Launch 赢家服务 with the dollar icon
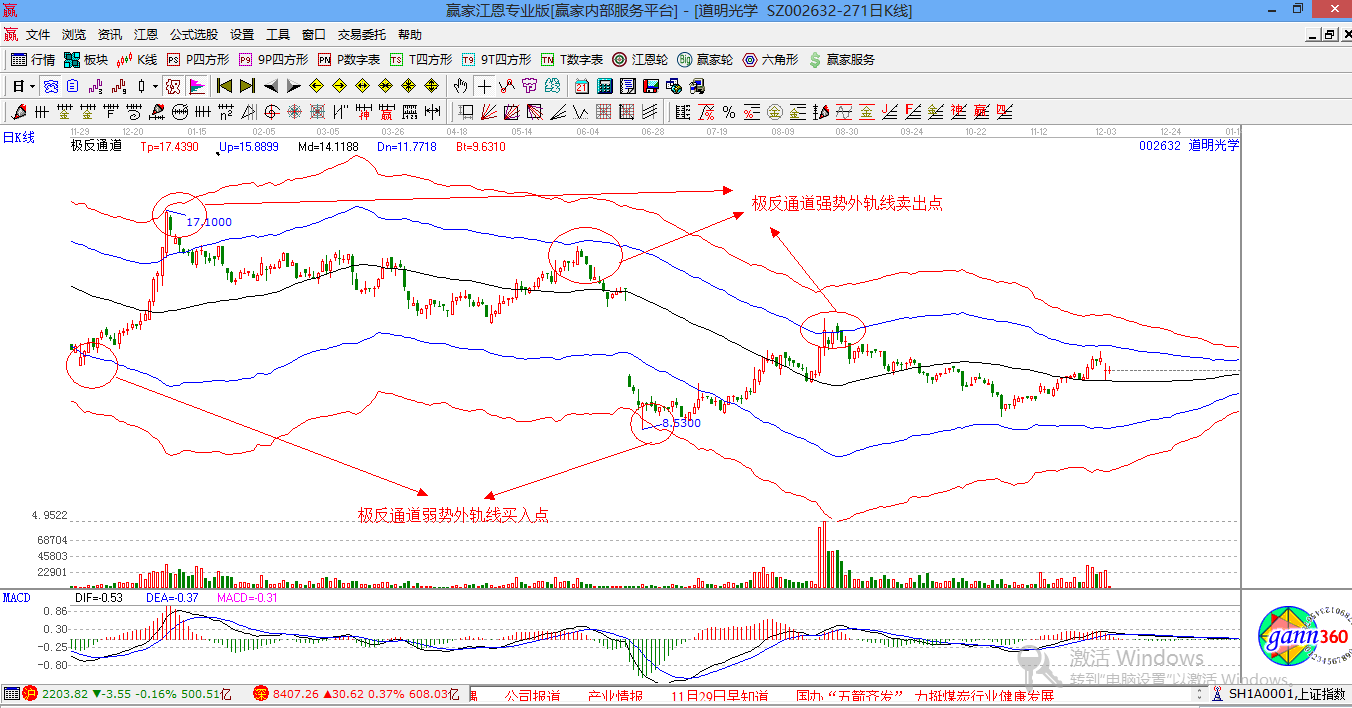1352x708 pixels. [x=841, y=60]
